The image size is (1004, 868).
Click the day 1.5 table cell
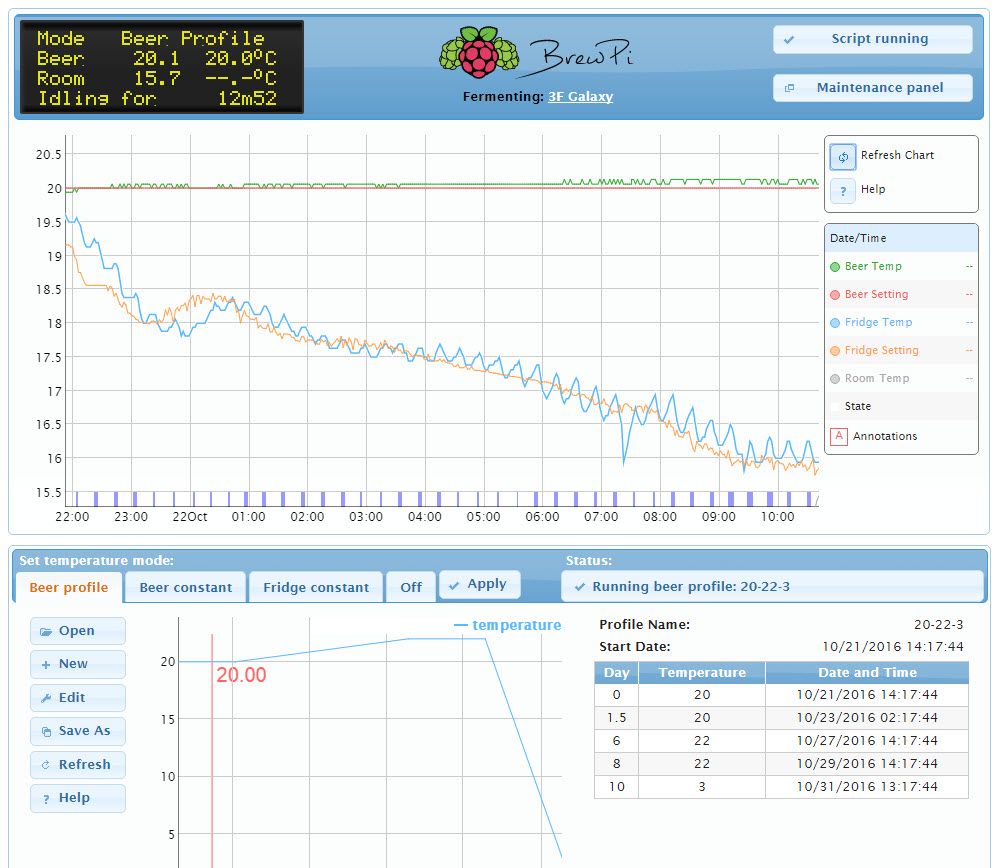click(x=617, y=718)
